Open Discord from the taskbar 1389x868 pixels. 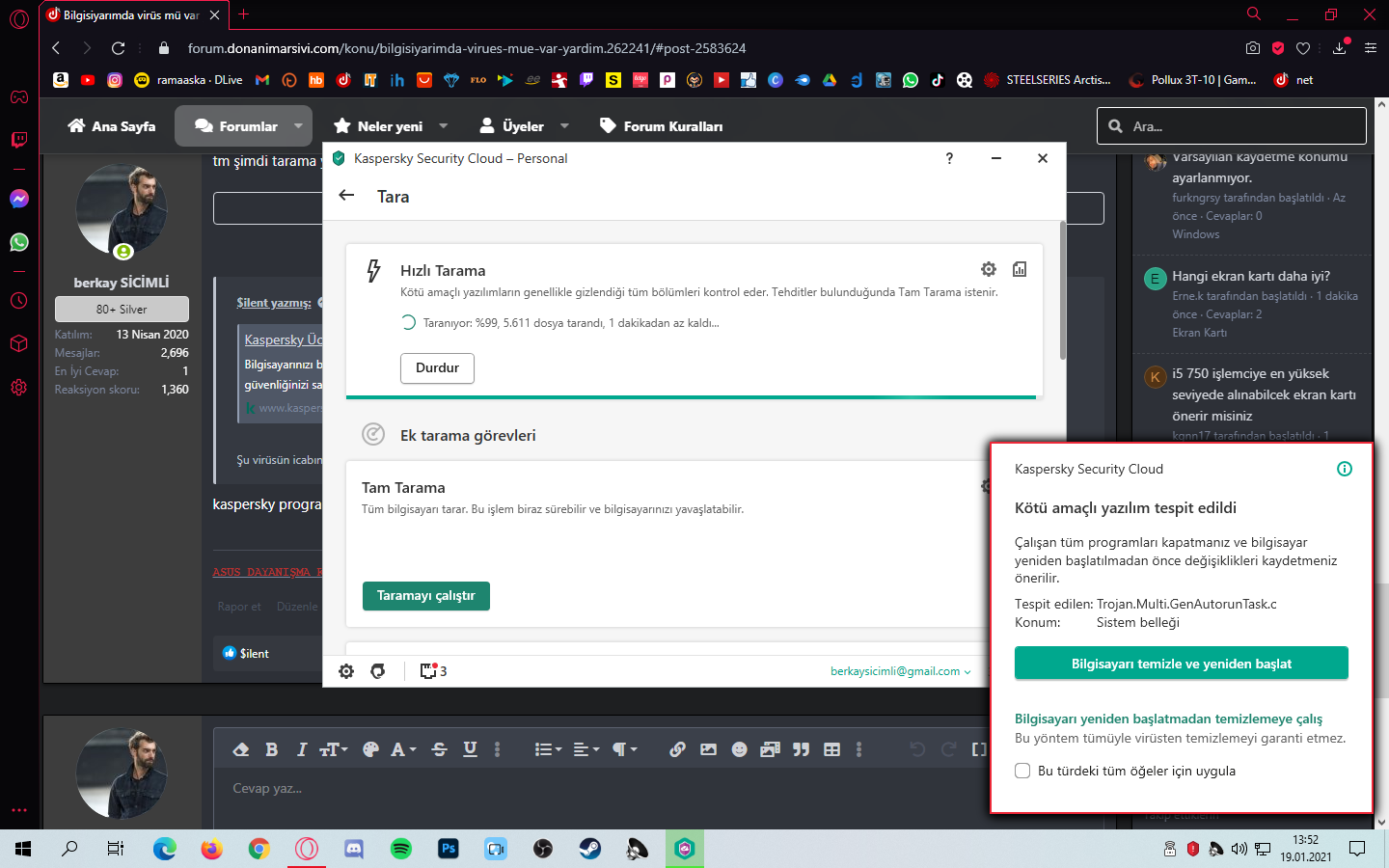[x=354, y=849]
